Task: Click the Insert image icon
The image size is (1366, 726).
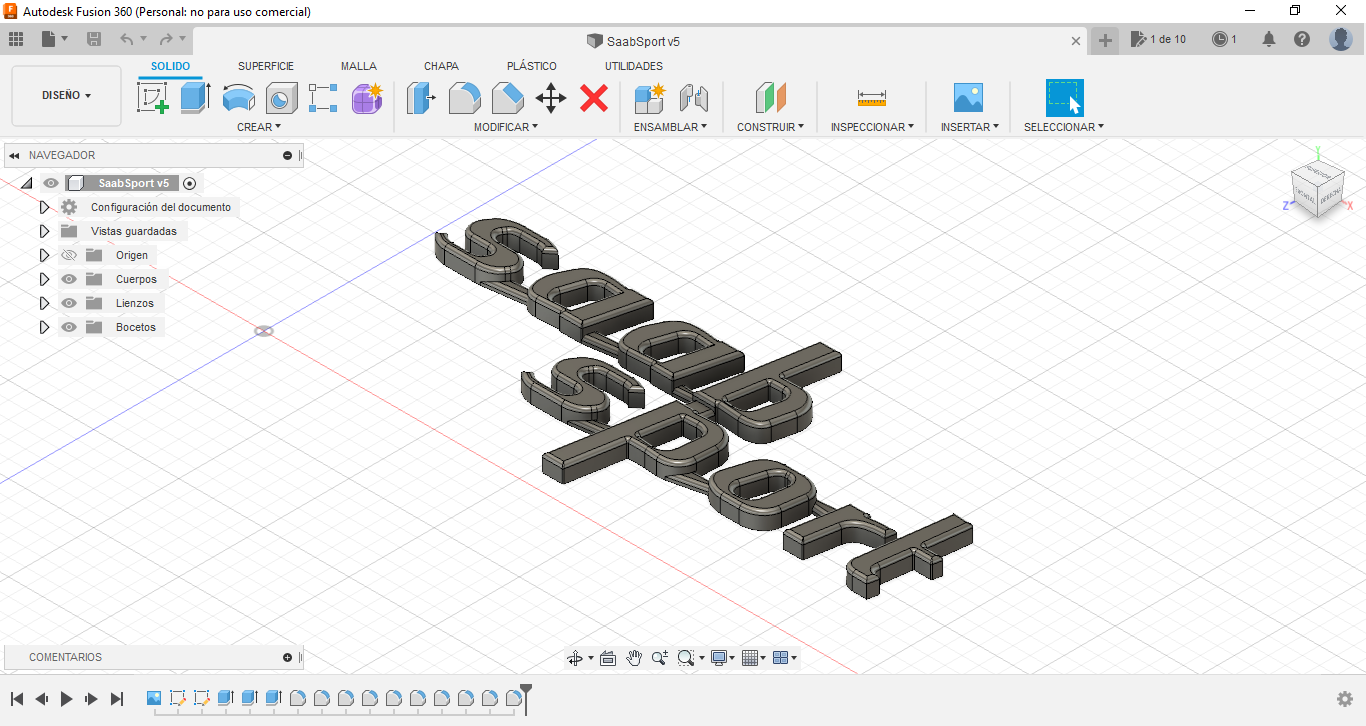Action: tap(968, 98)
